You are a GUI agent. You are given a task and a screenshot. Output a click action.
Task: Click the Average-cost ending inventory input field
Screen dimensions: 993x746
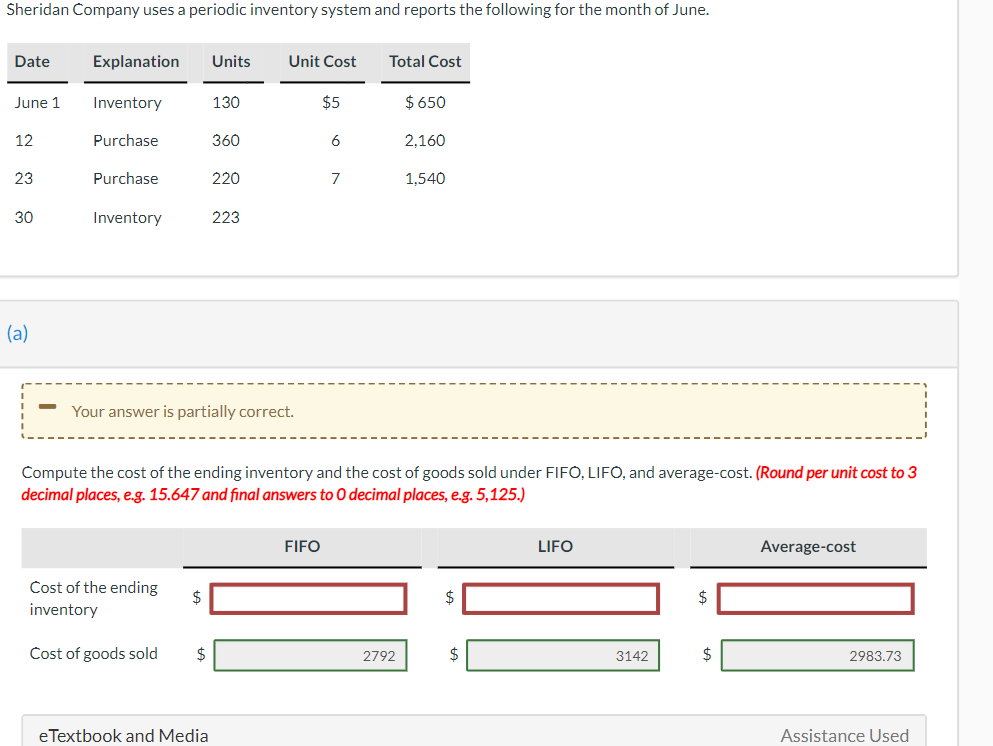pos(816,599)
